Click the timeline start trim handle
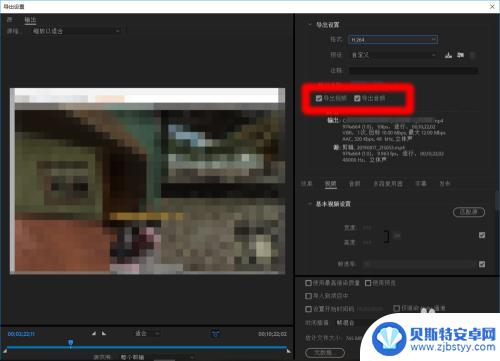Screen dimensions: 500x361 pyautogui.click(x=5, y=351)
